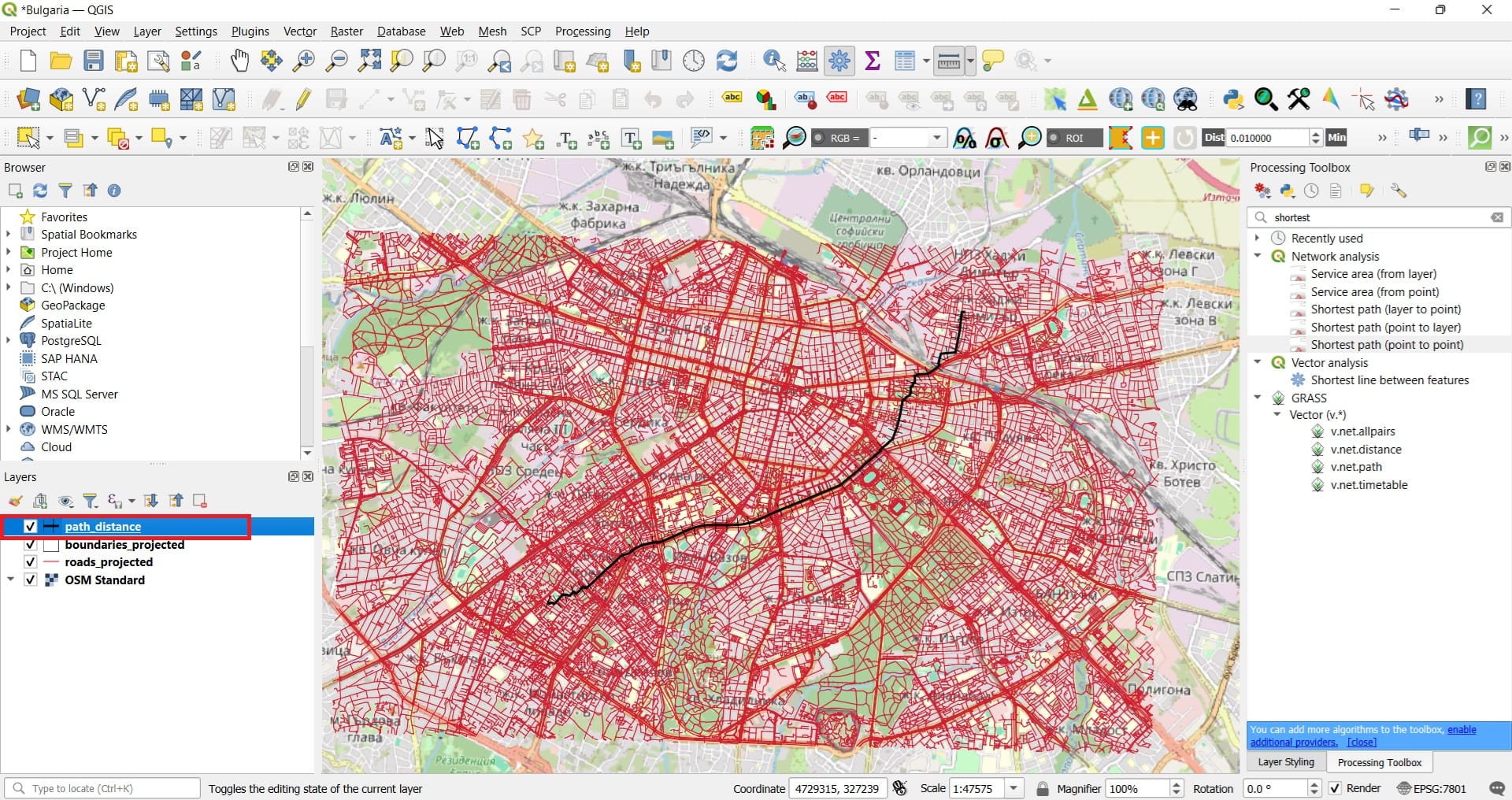This screenshot has height=800, width=1512.
Task: Clear the shortest search text
Action: pos(1497,217)
